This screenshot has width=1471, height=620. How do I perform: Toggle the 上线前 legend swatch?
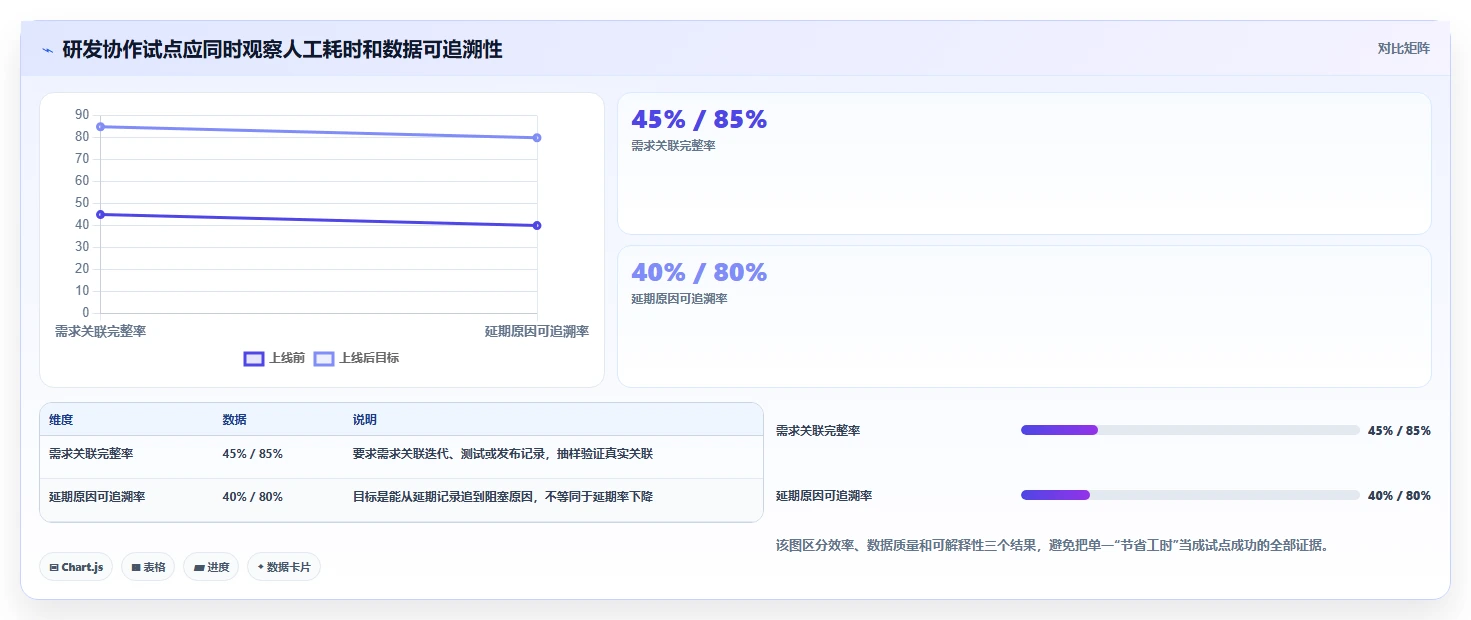tap(254, 358)
